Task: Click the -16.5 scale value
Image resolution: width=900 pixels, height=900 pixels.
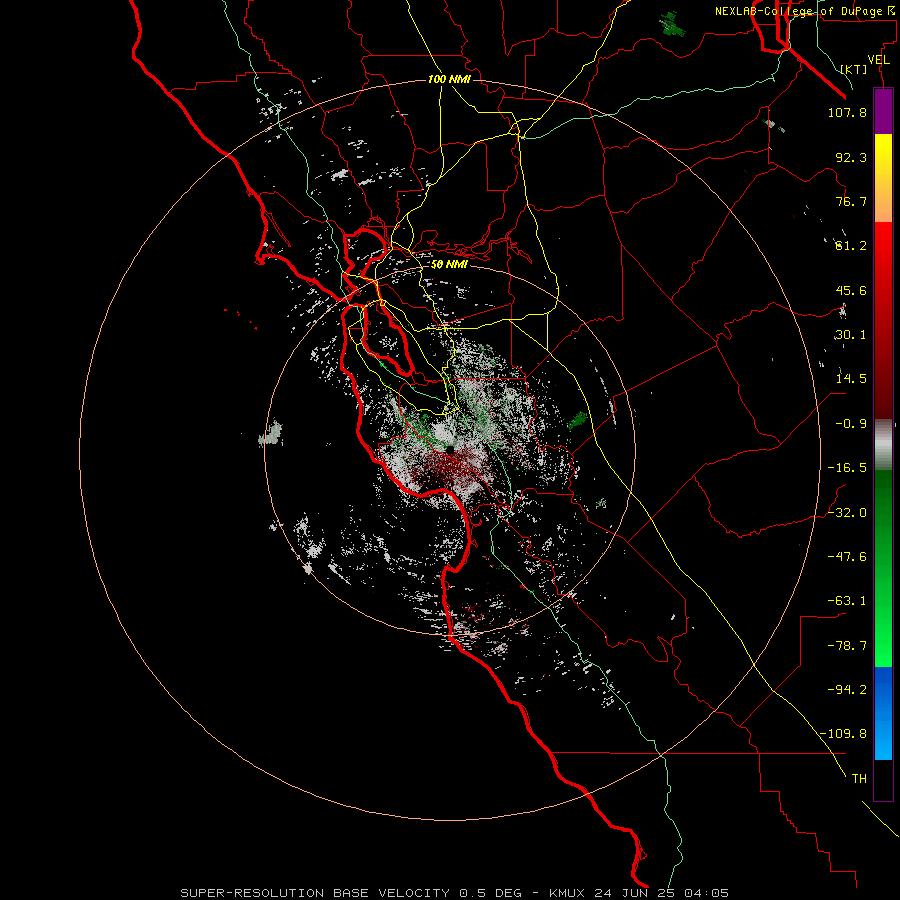Action: click(847, 468)
